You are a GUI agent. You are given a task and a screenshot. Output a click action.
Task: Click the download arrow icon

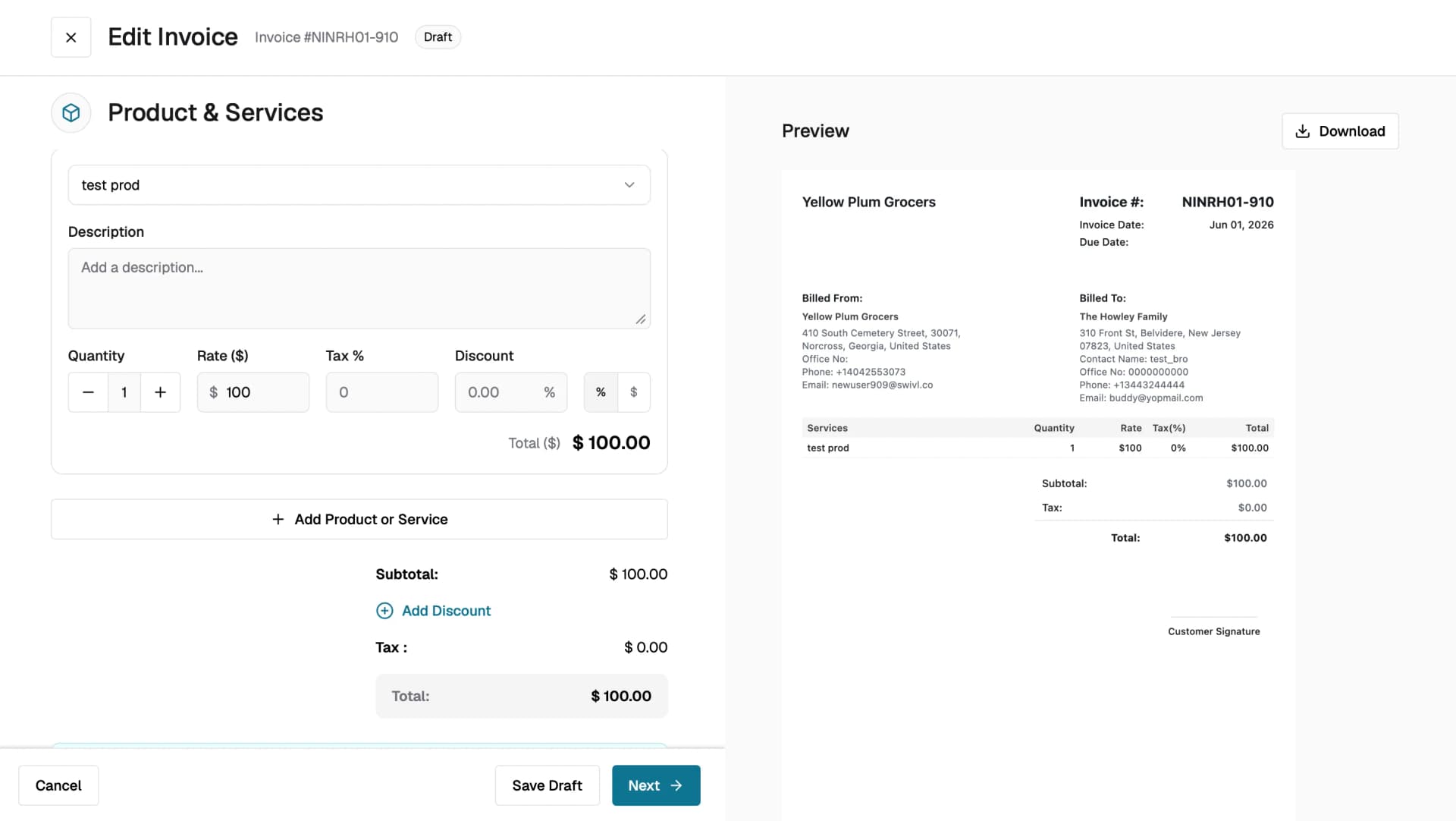1302,131
